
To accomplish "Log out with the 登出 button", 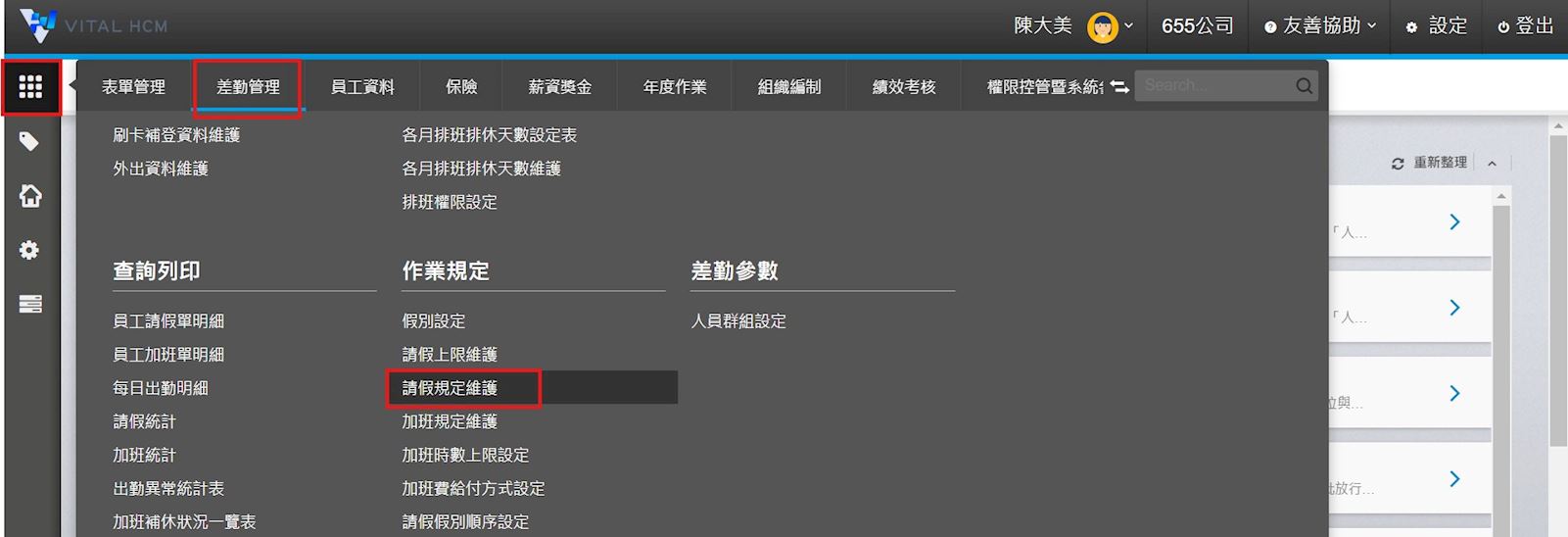I will click(x=1526, y=26).
